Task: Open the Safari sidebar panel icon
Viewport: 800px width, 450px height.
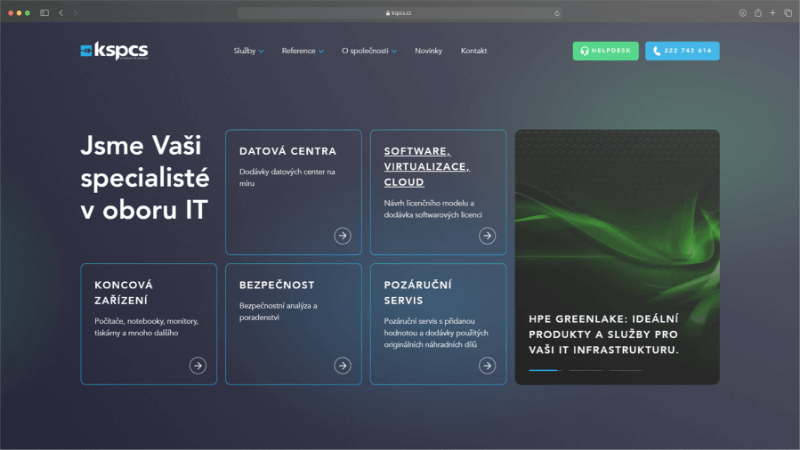Action: (x=45, y=13)
